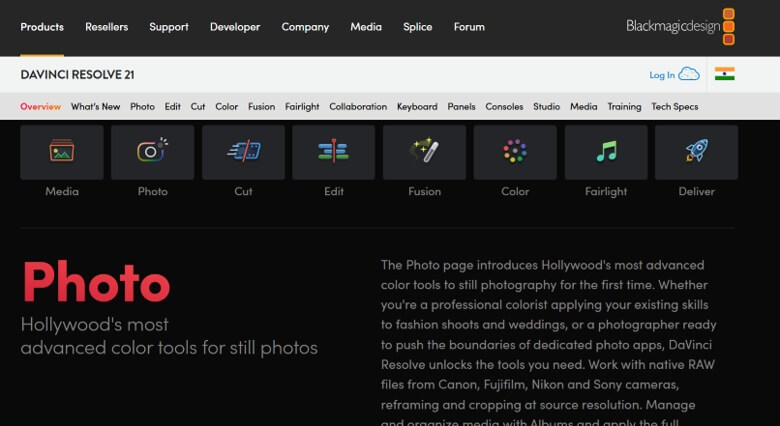Switch to the What's New tab
The height and width of the screenshot is (426, 780).
click(x=95, y=106)
